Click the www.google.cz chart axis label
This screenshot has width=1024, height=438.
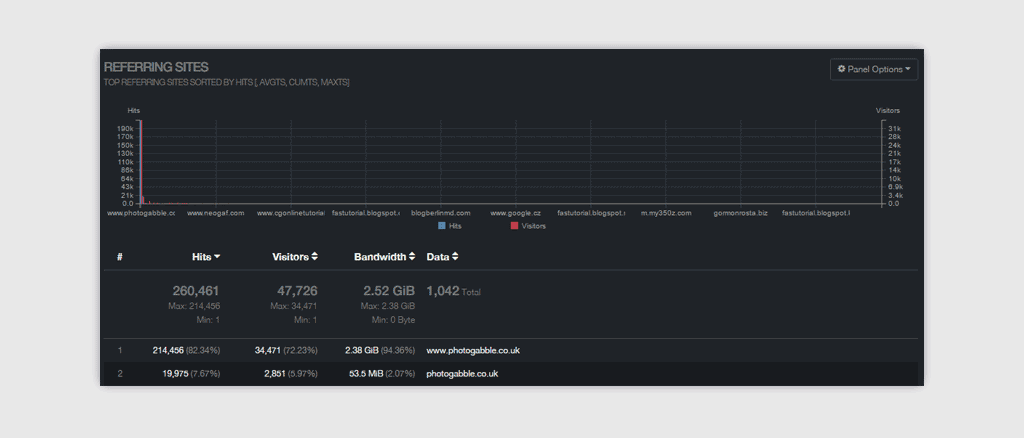[515, 213]
